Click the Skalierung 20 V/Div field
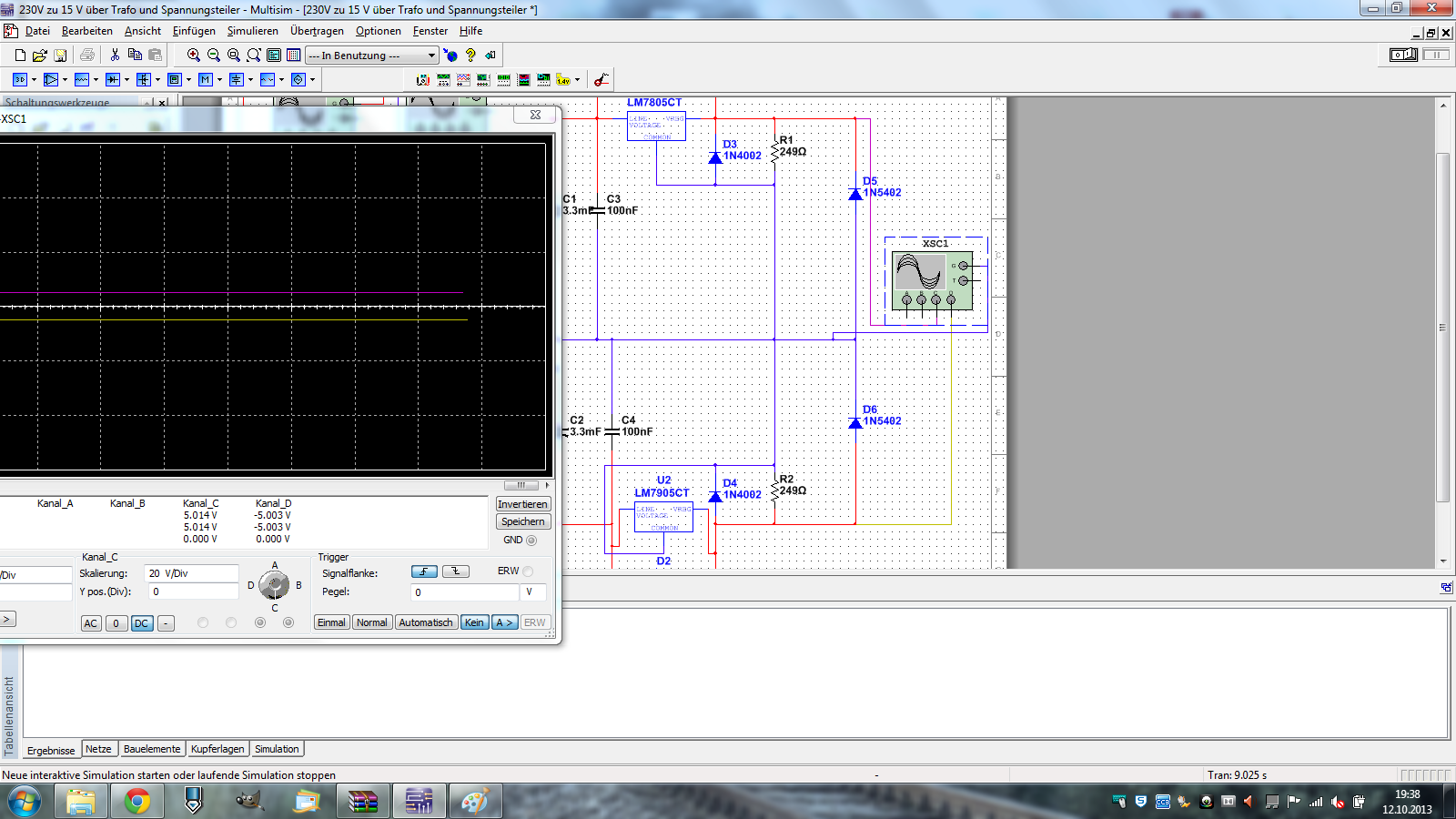The width and height of the screenshot is (1456, 819). tap(191, 573)
